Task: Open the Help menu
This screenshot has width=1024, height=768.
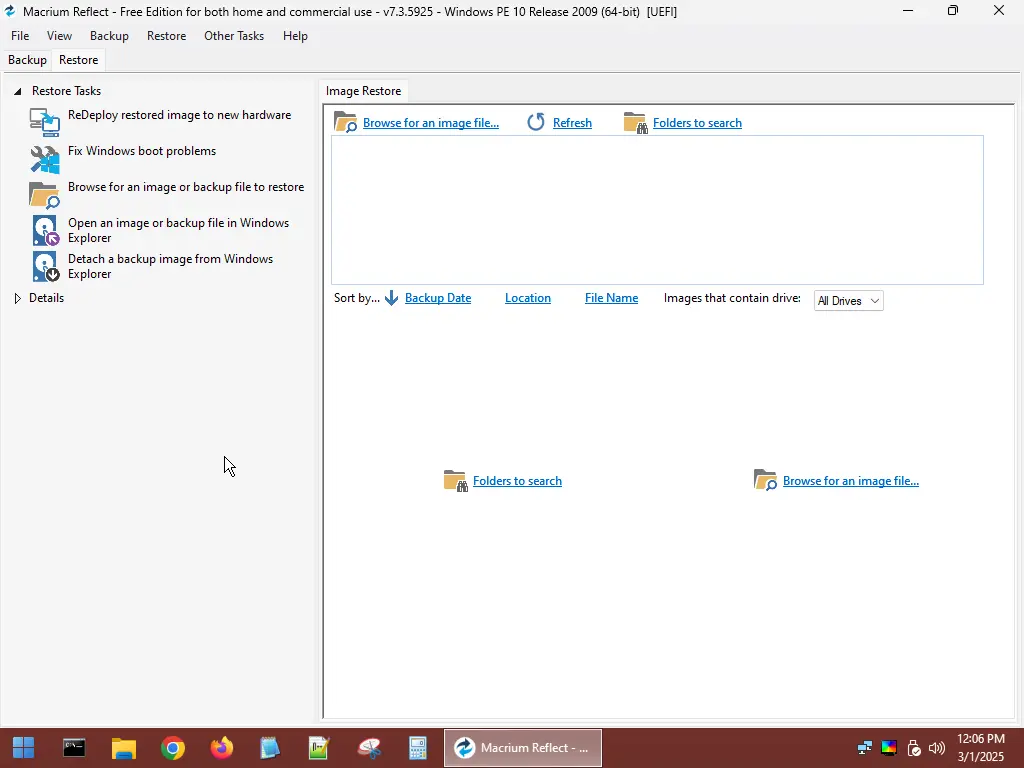Action: tap(295, 36)
